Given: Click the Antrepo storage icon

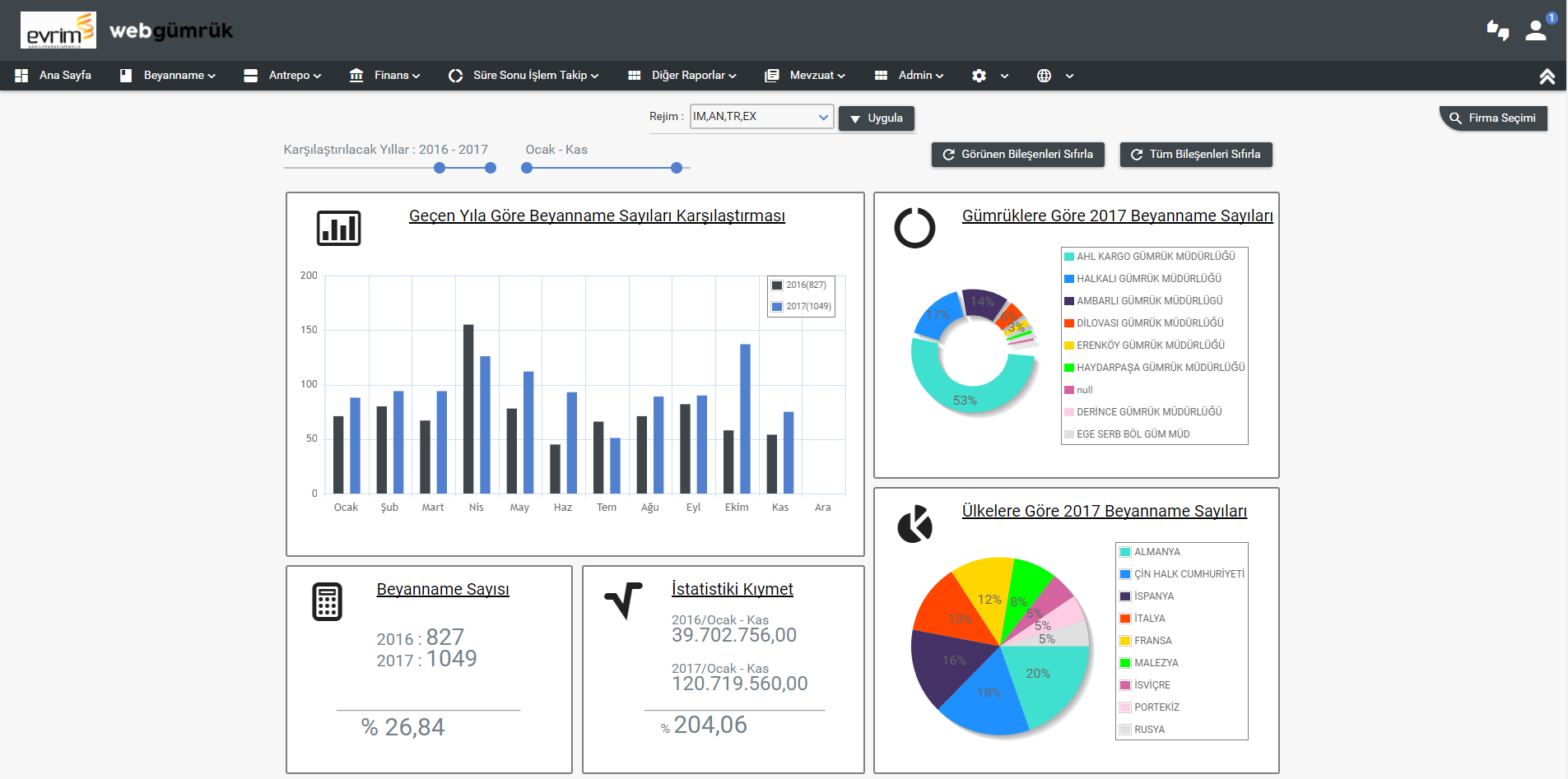Looking at the screenshot, I should tap(251, 76).
